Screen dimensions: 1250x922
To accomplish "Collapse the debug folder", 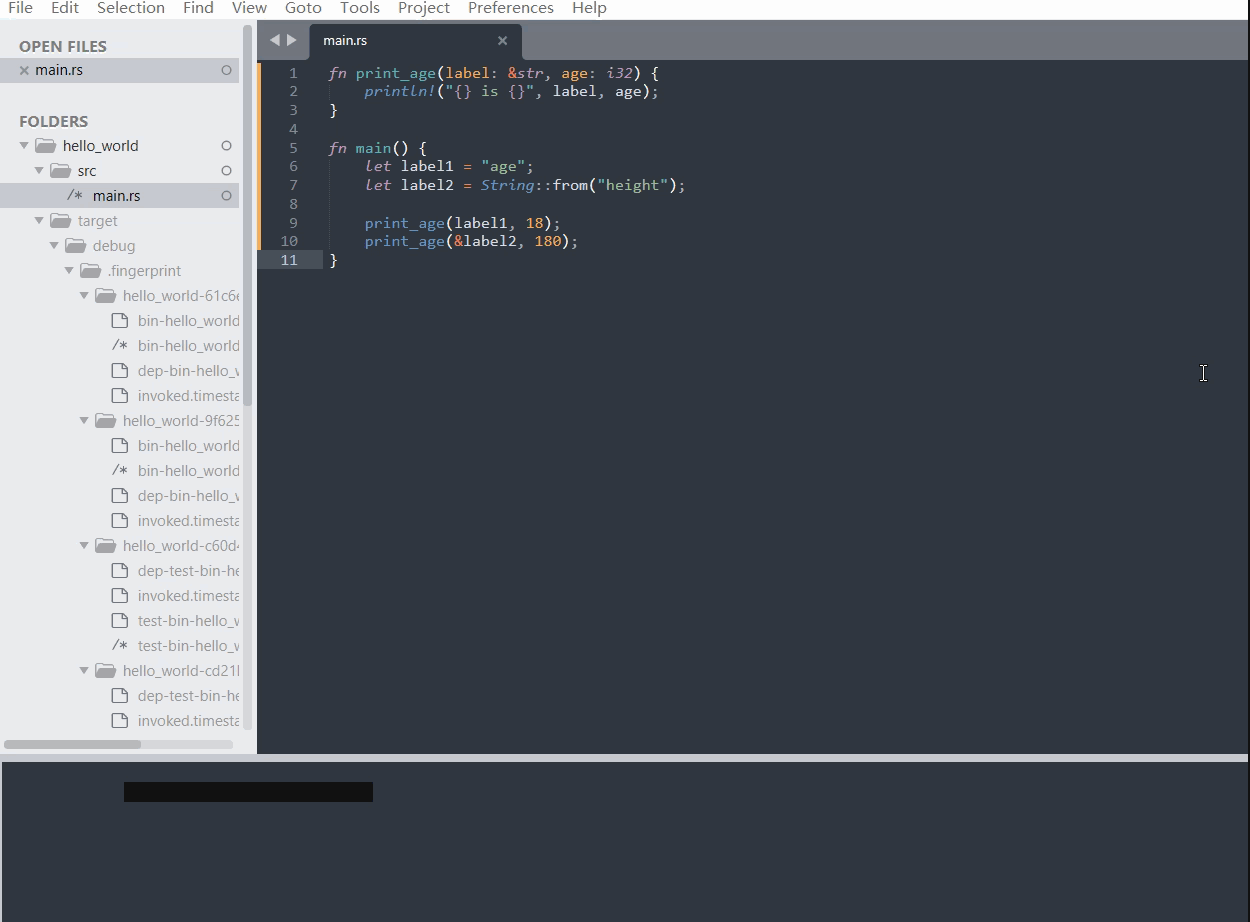I will (54, 245).
